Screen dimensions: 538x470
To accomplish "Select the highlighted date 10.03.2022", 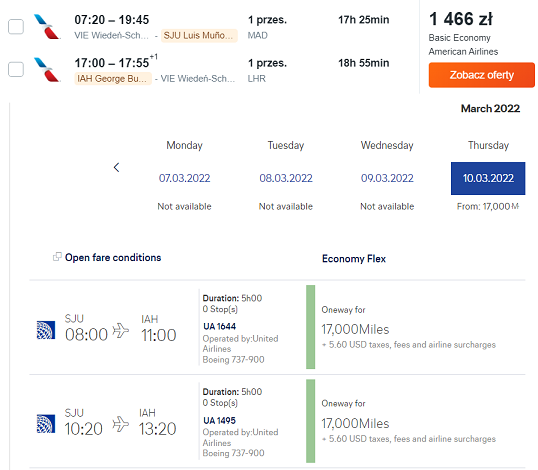I will [488, 178].
